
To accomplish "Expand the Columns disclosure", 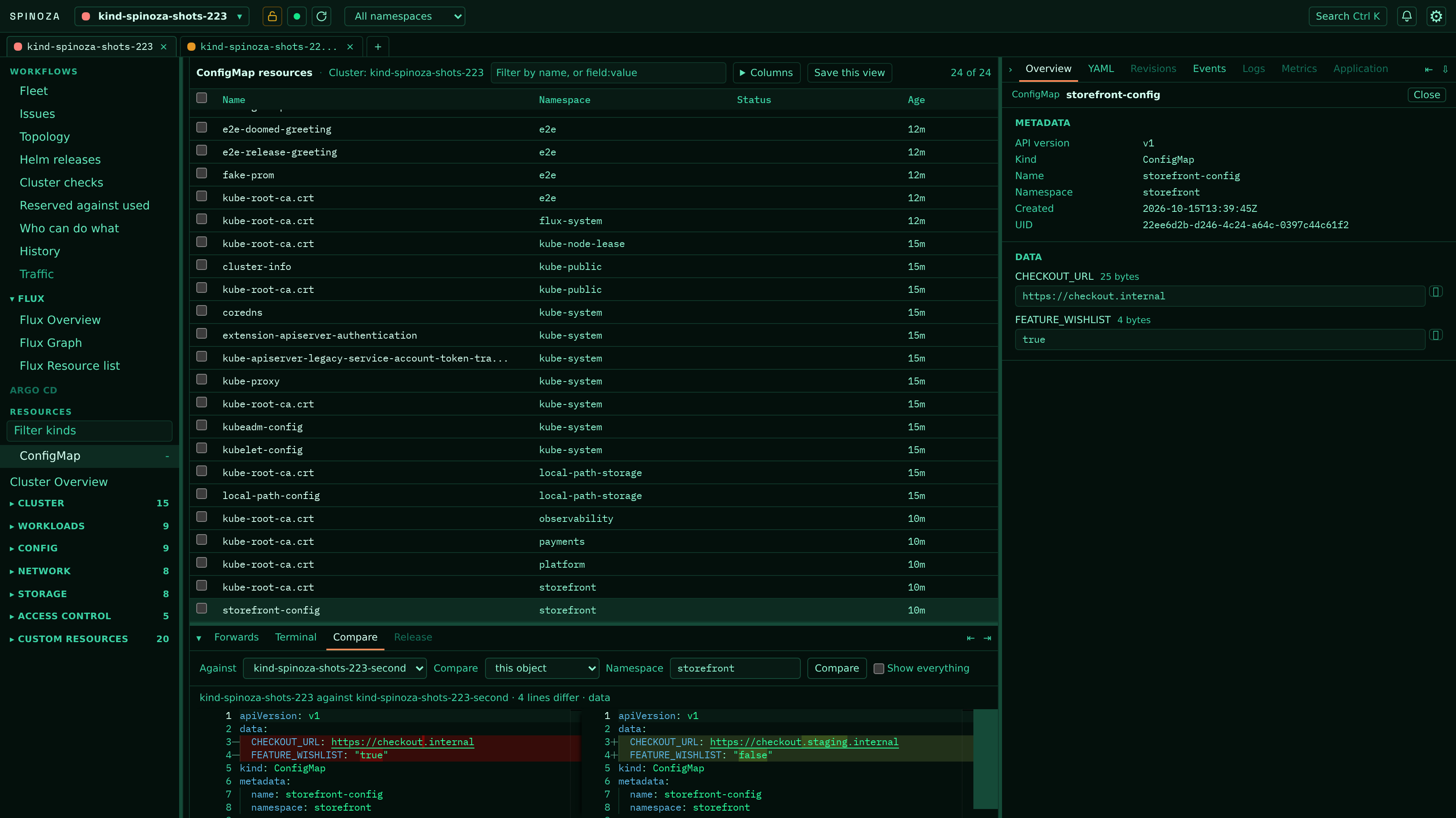I will pyautogui.click(x=766, y=73).
